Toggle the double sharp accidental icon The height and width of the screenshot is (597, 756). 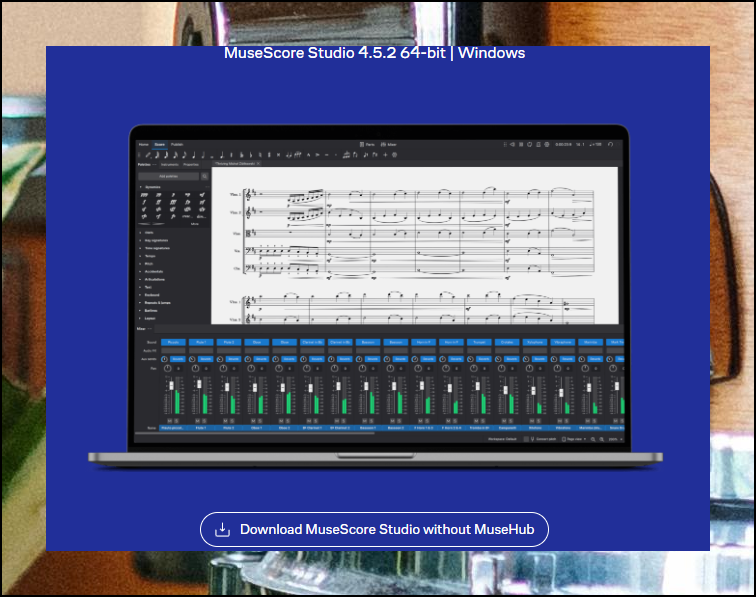(x=278, y=155)
